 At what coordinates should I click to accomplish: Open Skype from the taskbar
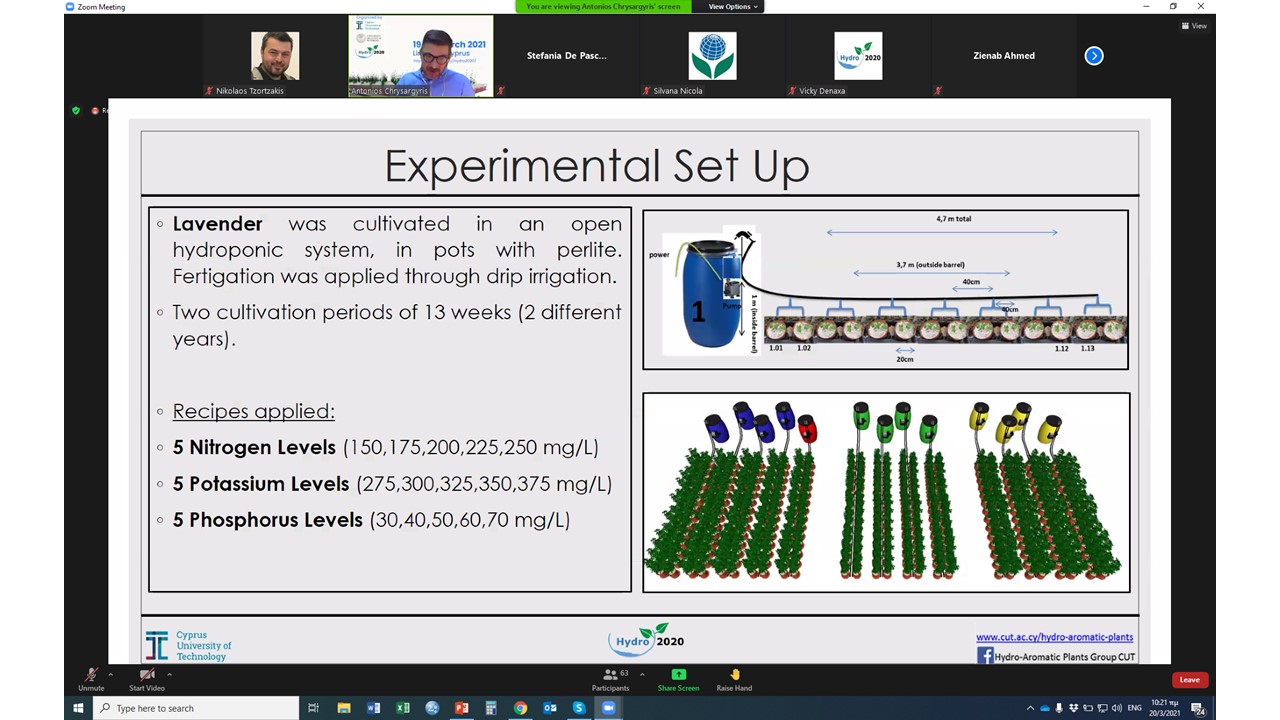tap(579, 708)
